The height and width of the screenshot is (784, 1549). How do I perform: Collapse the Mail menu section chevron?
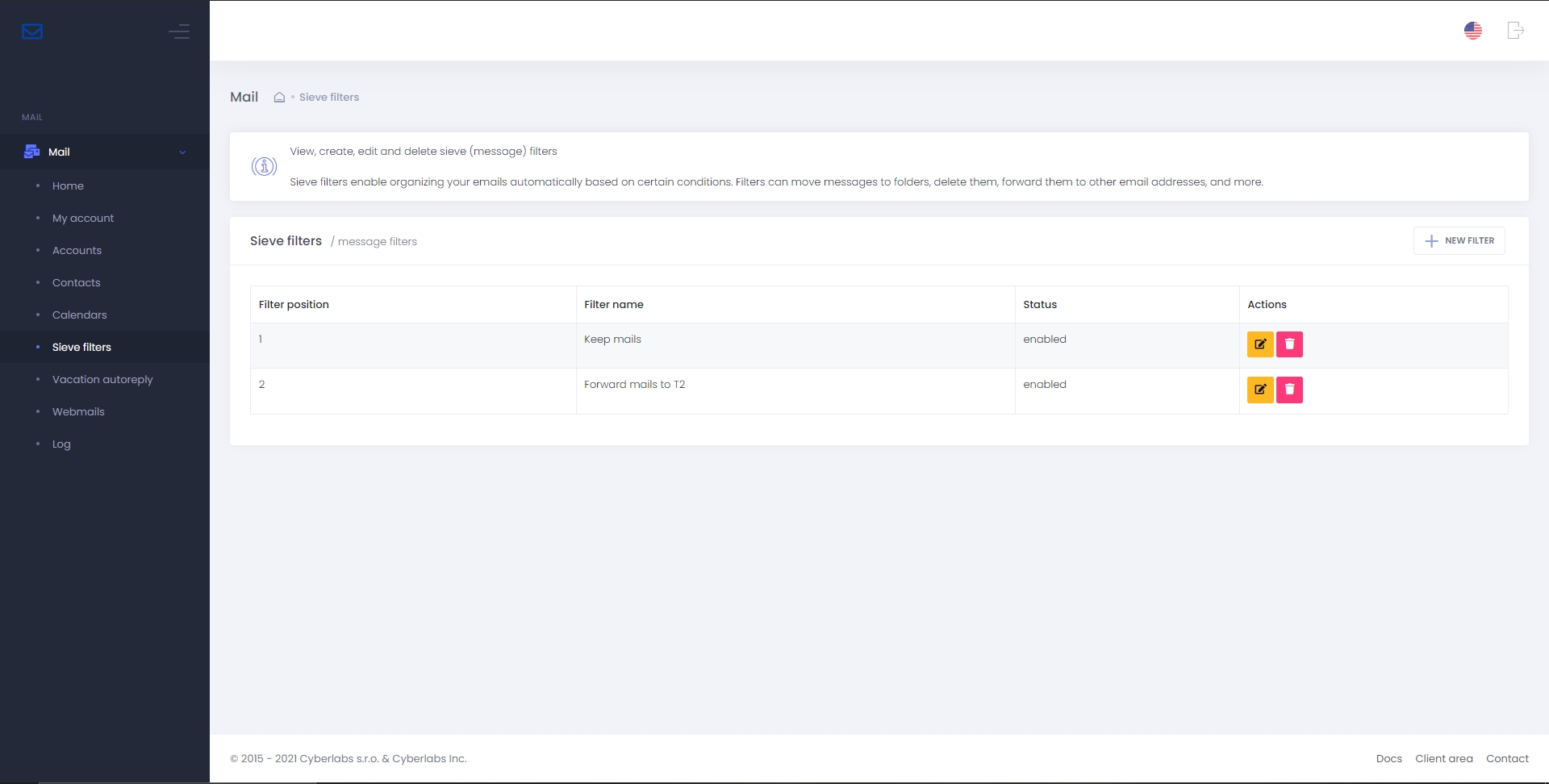[182, 152]
